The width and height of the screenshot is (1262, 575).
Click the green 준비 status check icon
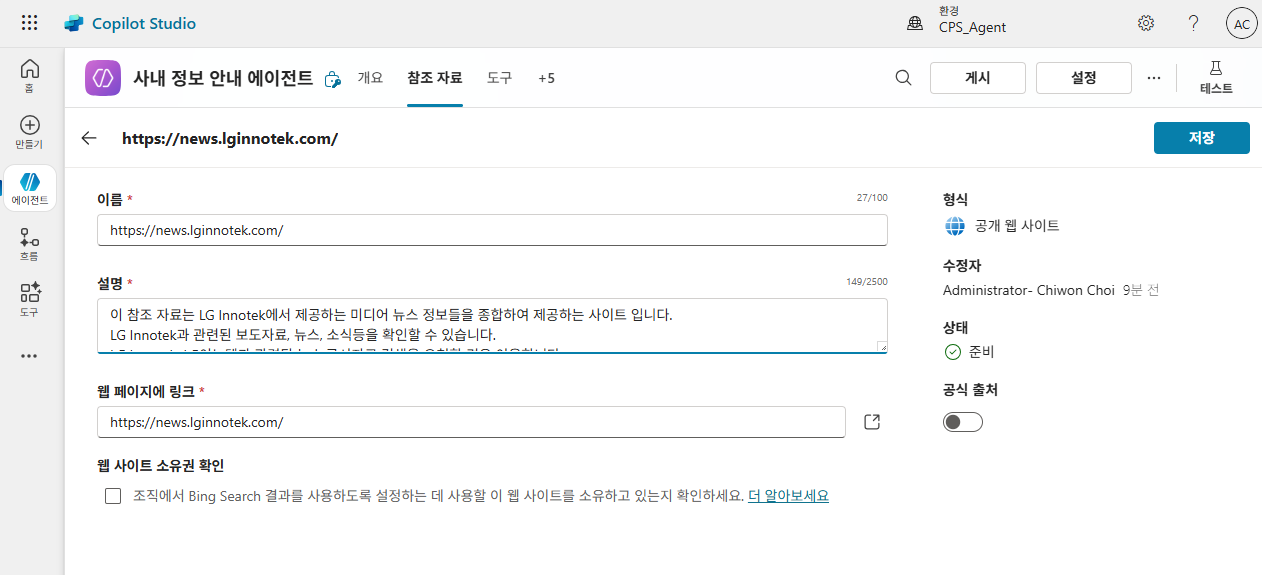pos(952,352)
